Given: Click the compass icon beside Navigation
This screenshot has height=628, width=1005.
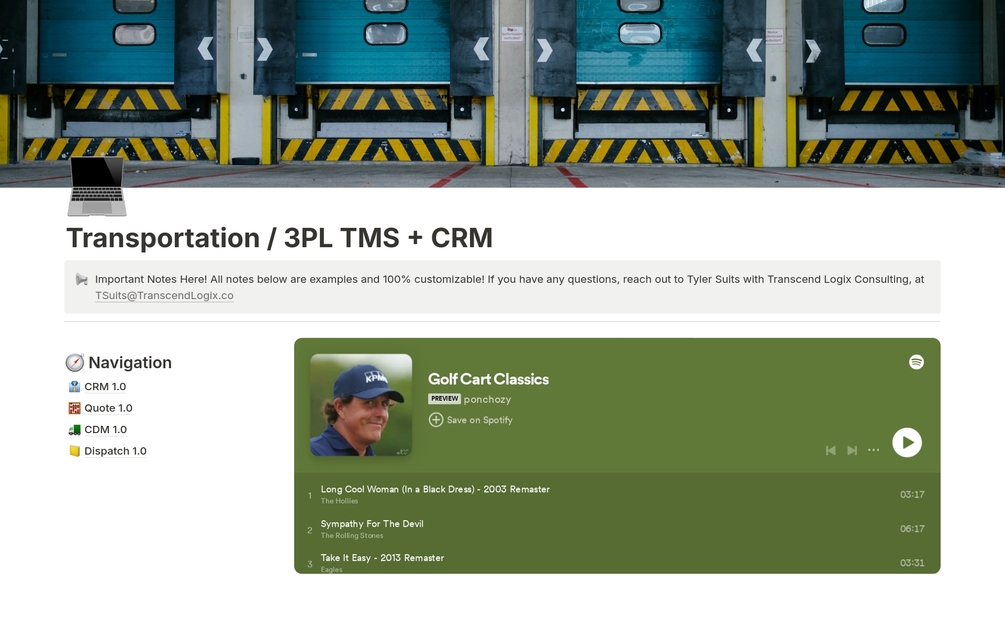Looking at the screenshot, I should pyautogui.click(x=75, y=363).
